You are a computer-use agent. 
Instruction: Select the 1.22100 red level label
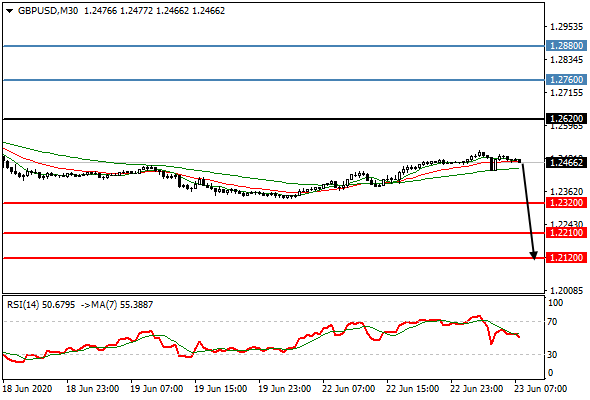pos(566,233)
